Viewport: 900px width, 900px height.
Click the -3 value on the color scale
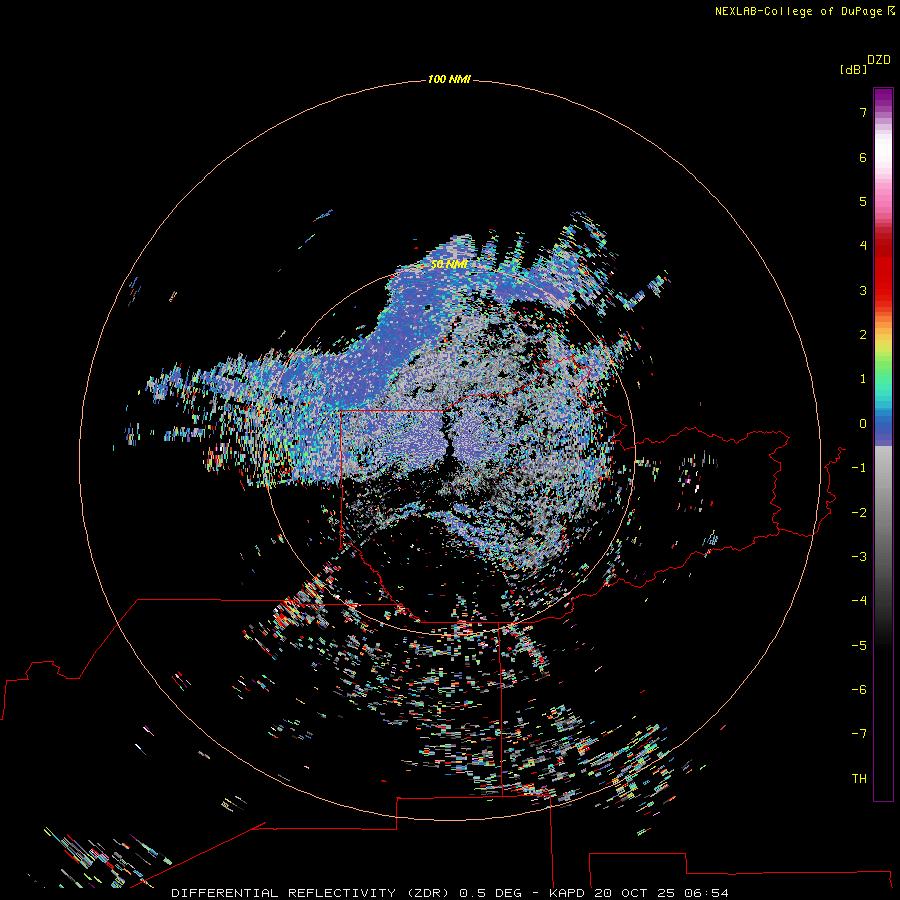click(x=859, y=557)
